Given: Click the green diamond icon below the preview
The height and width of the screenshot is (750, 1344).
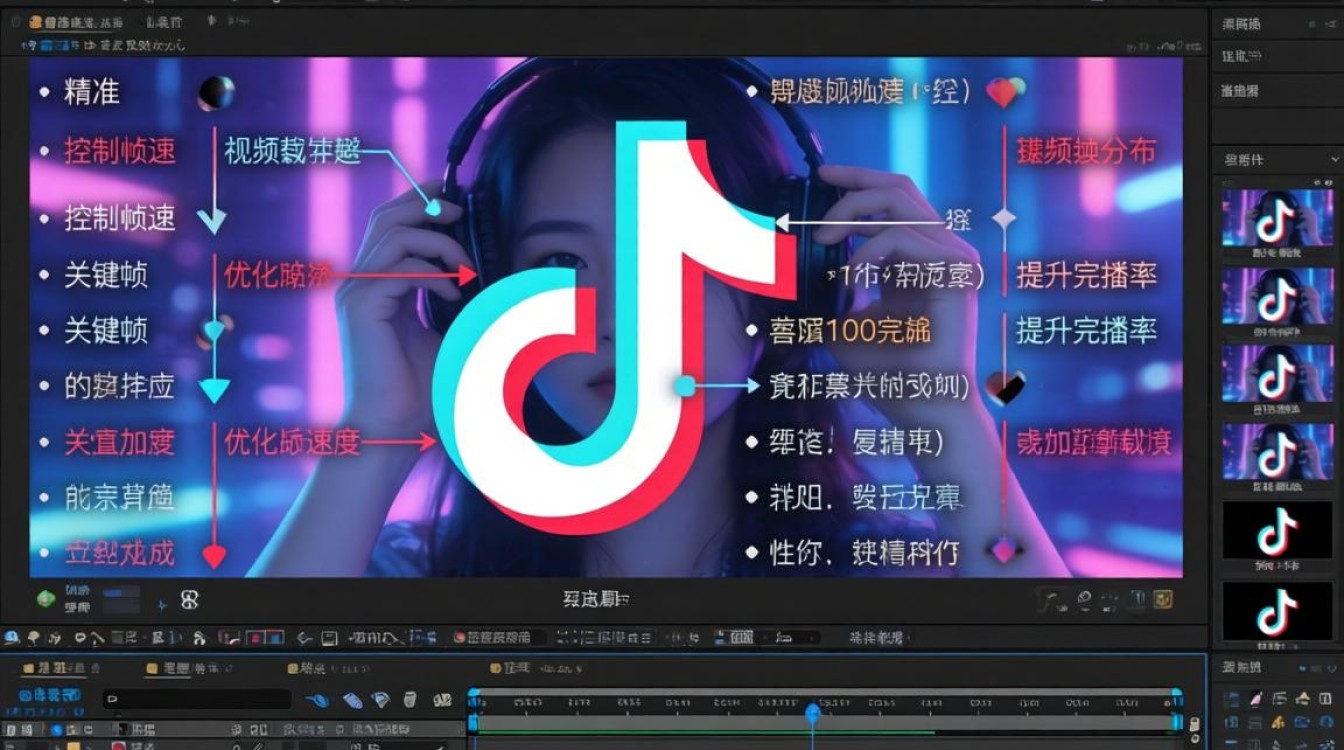Looking at the screenshot, I should click(x=45, y=599).
